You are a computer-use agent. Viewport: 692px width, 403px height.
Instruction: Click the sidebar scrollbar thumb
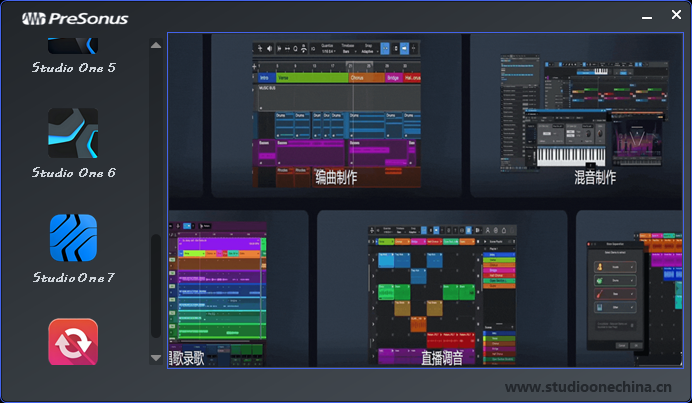click(156, 286)
